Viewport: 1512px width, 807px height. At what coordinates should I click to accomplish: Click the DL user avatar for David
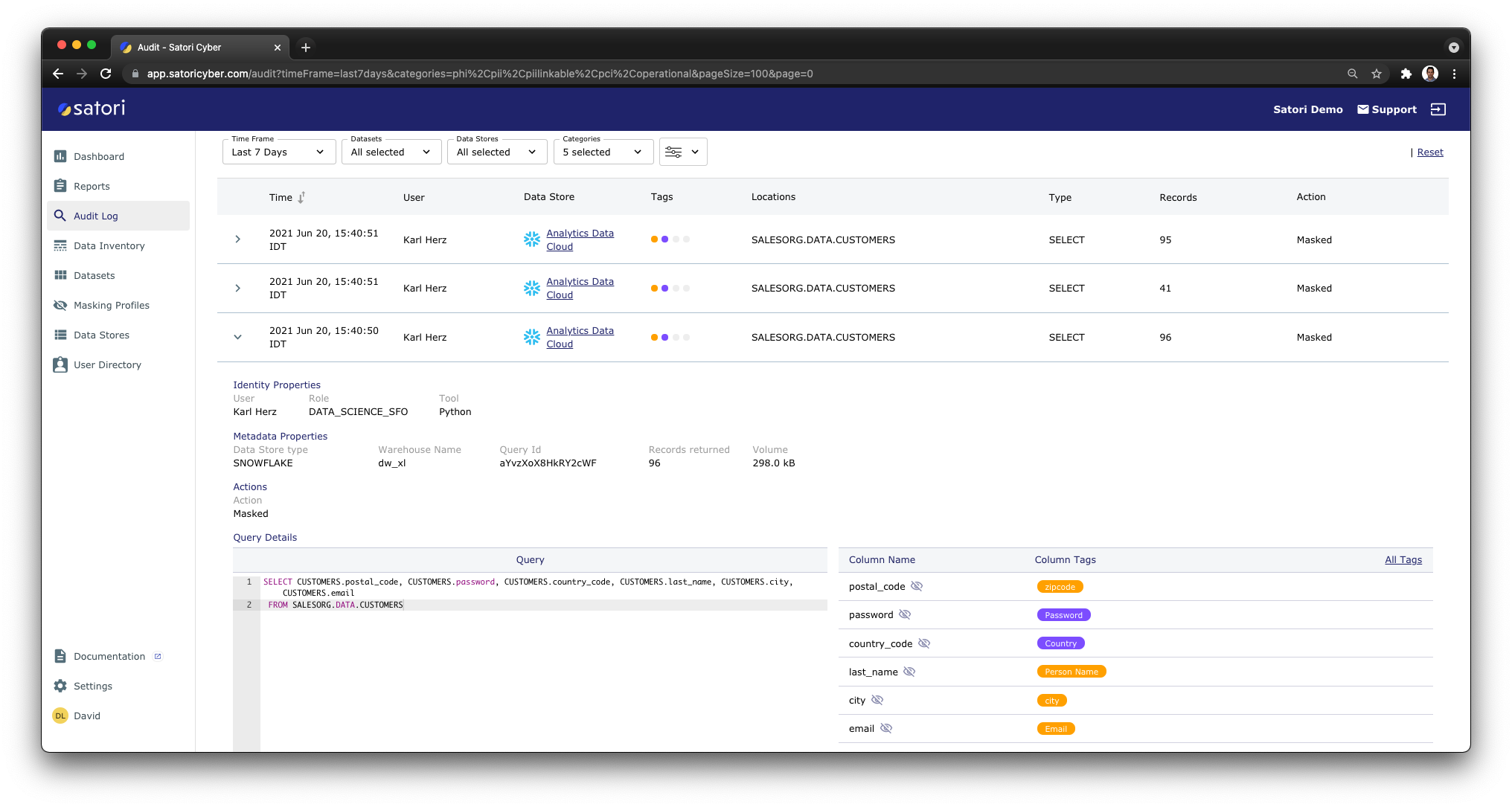(x=60, y=716)
